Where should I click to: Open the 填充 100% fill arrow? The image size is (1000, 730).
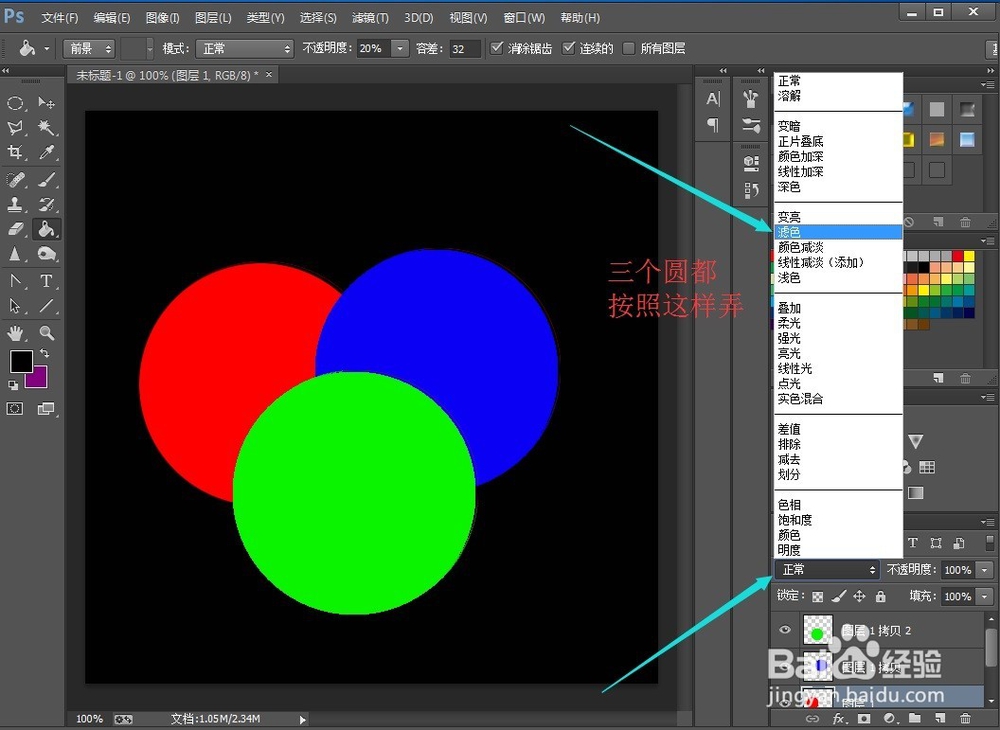tap(985, 597)
